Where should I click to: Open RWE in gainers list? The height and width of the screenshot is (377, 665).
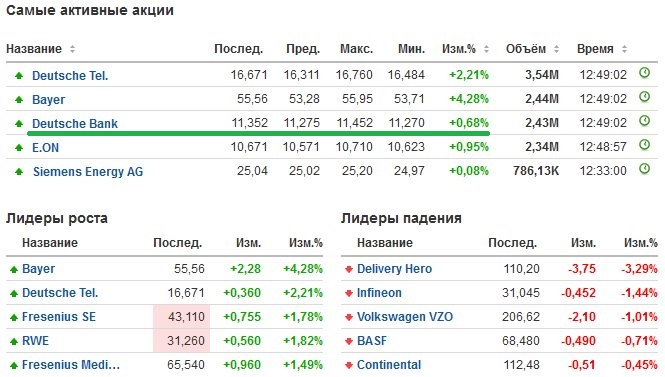35,341
